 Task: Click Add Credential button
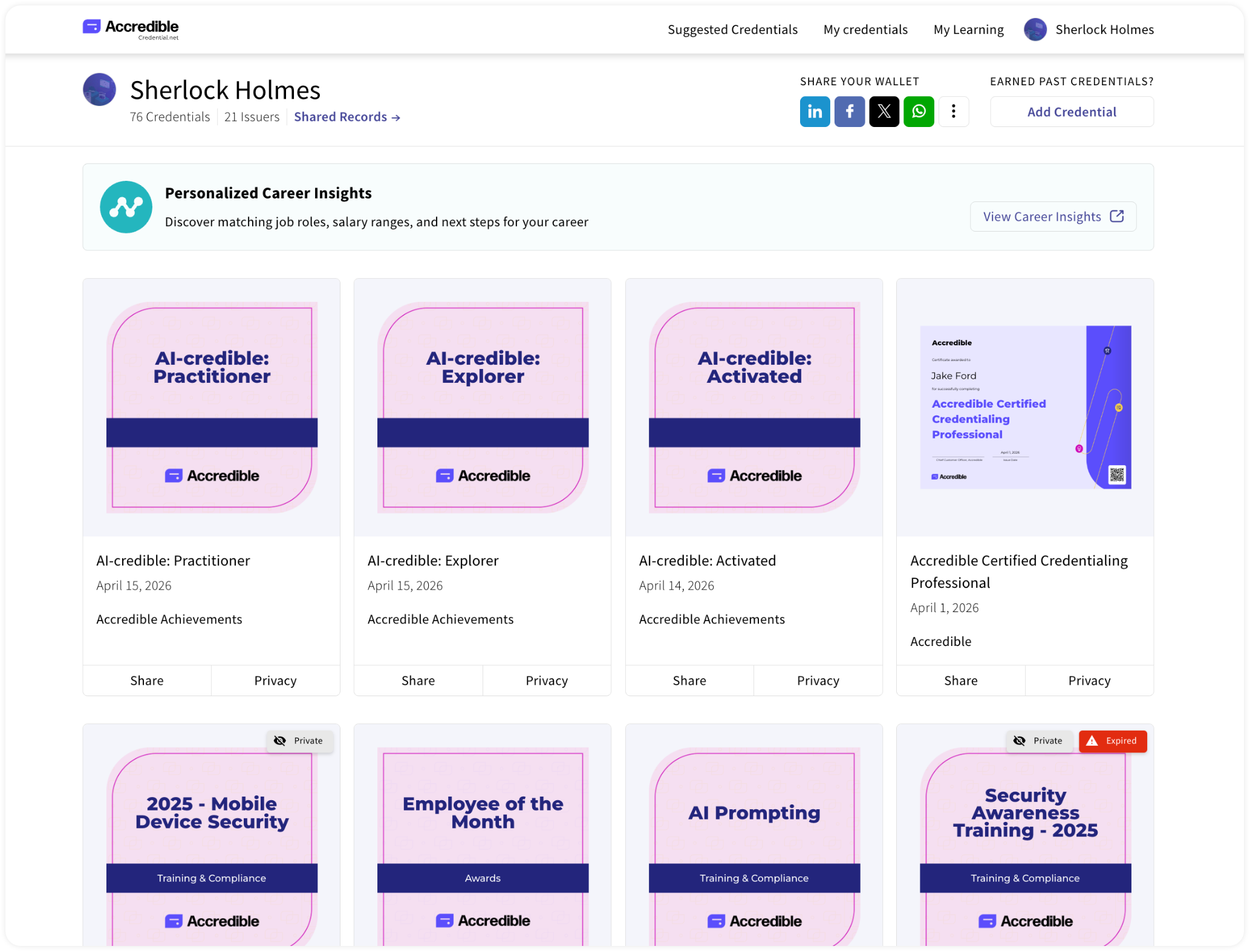[x=1071, y=112]
